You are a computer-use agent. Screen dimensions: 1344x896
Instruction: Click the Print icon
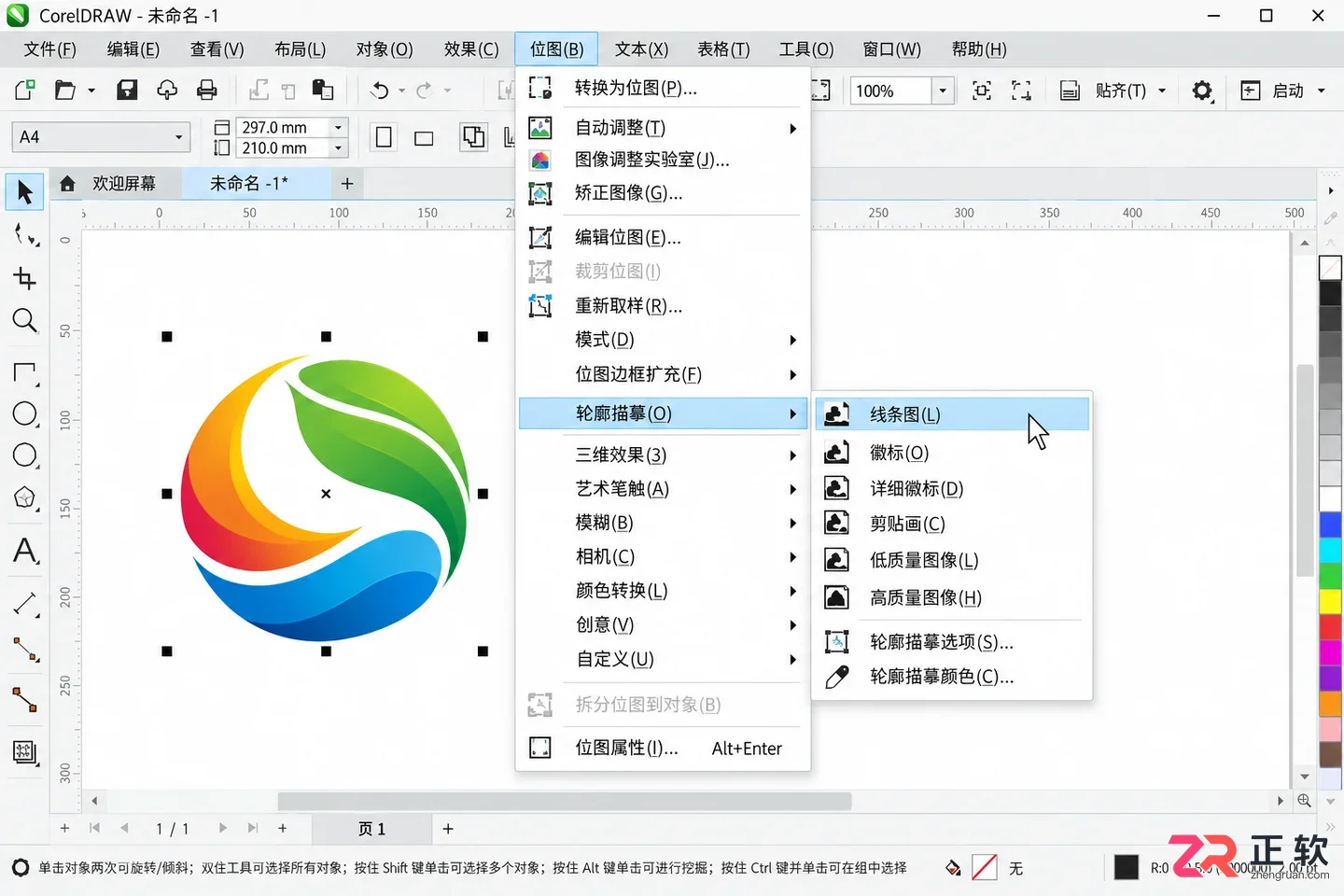tap(207, 91)
